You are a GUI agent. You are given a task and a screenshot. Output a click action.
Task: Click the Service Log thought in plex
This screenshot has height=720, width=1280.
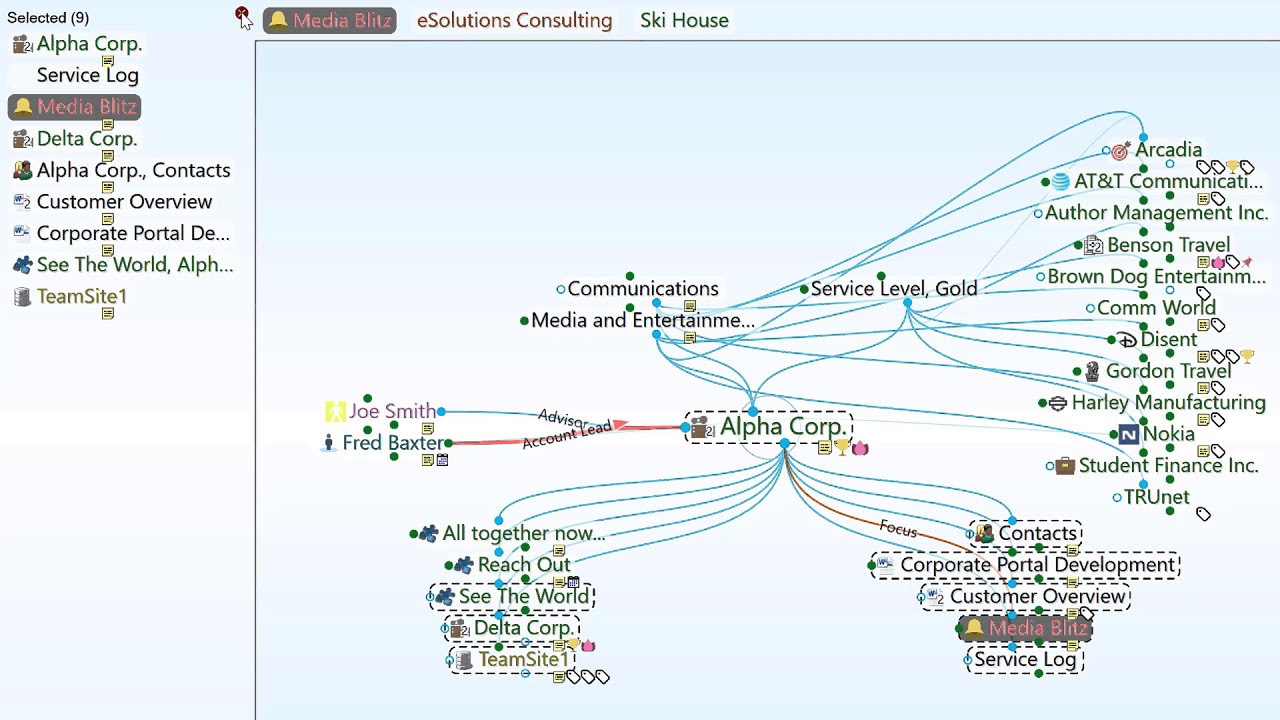click(1026, 660)
